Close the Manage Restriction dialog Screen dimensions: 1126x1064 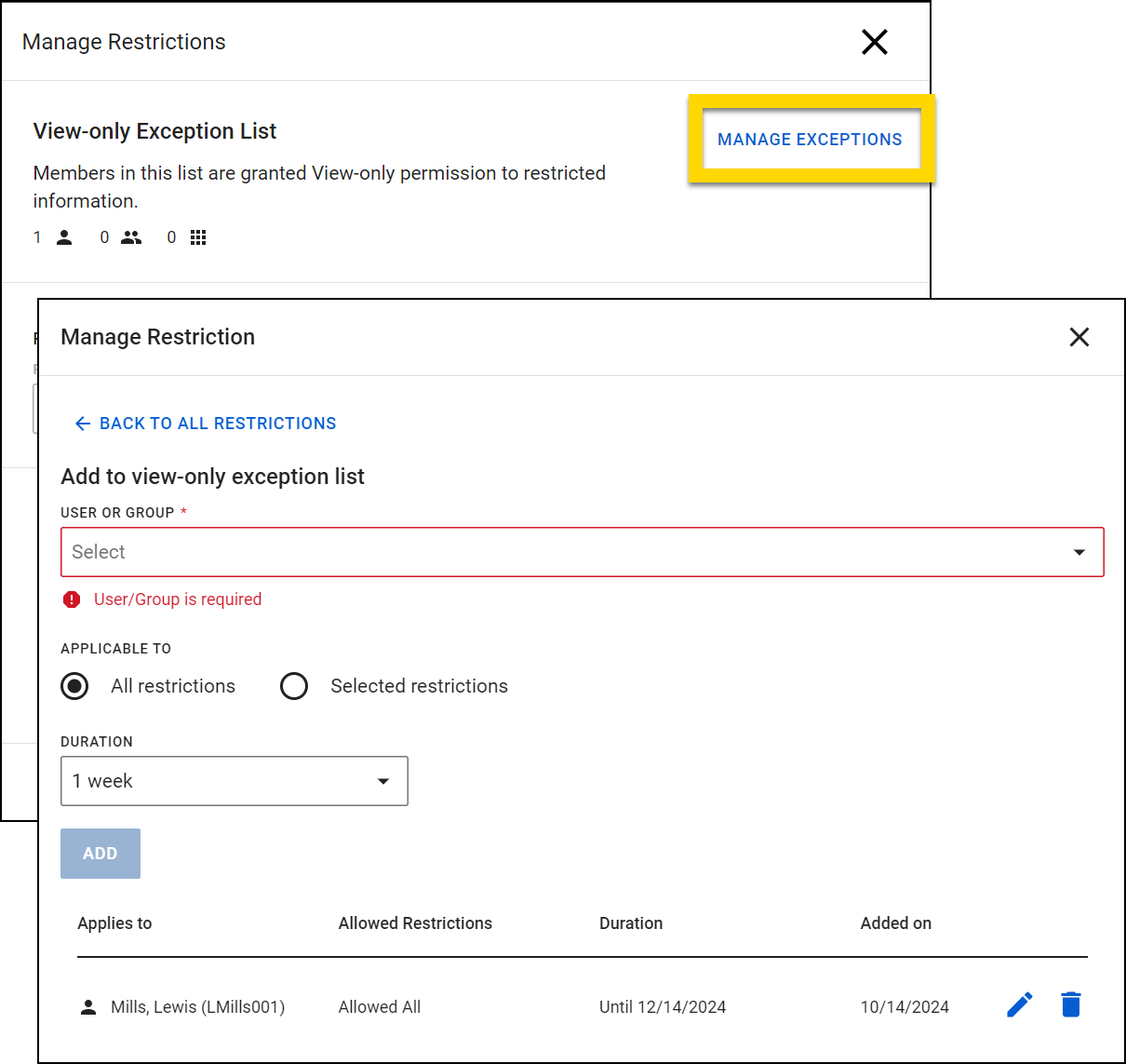pos(1079,337)
